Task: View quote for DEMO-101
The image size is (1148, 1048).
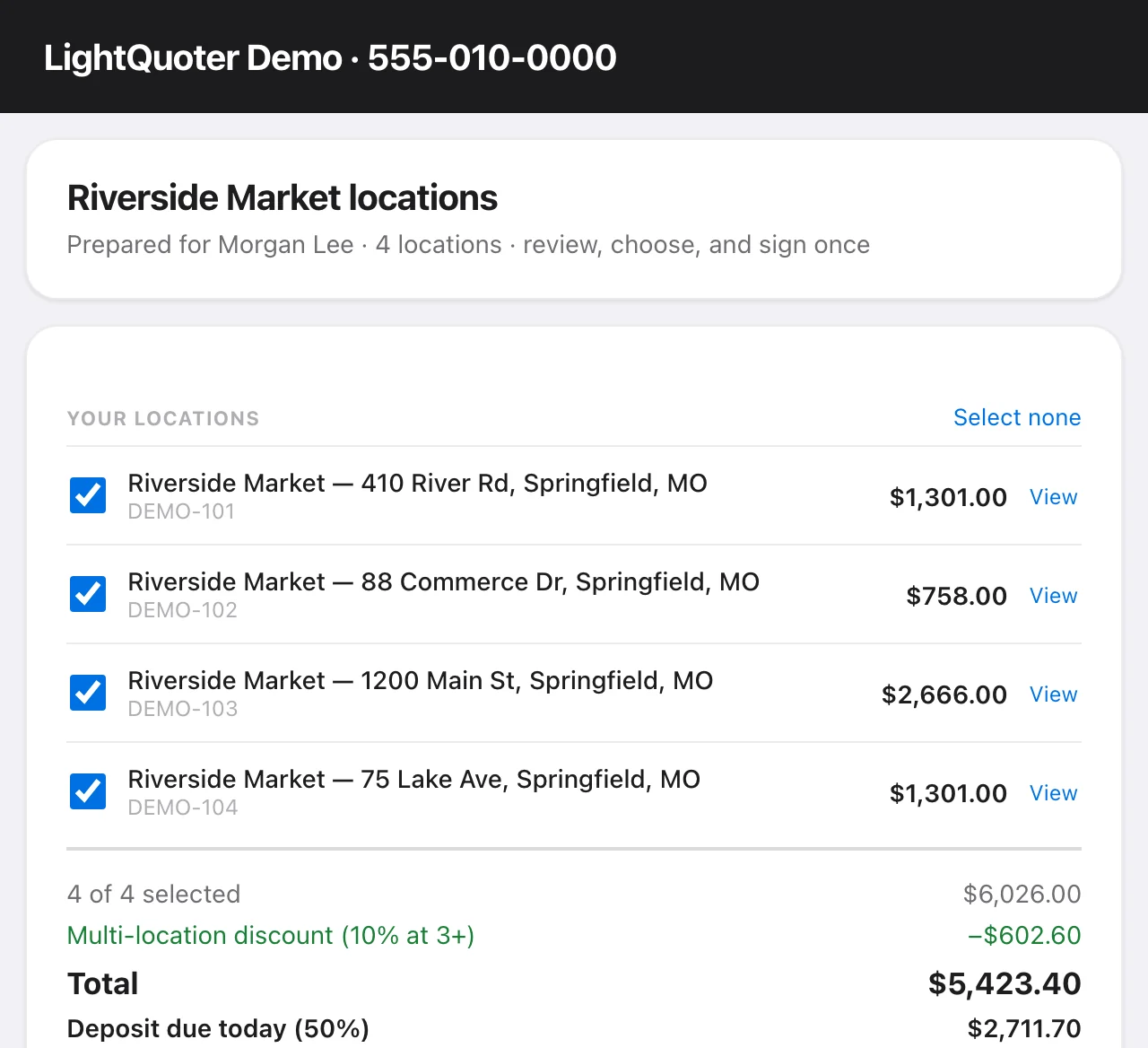Action: pos(1053,497)
